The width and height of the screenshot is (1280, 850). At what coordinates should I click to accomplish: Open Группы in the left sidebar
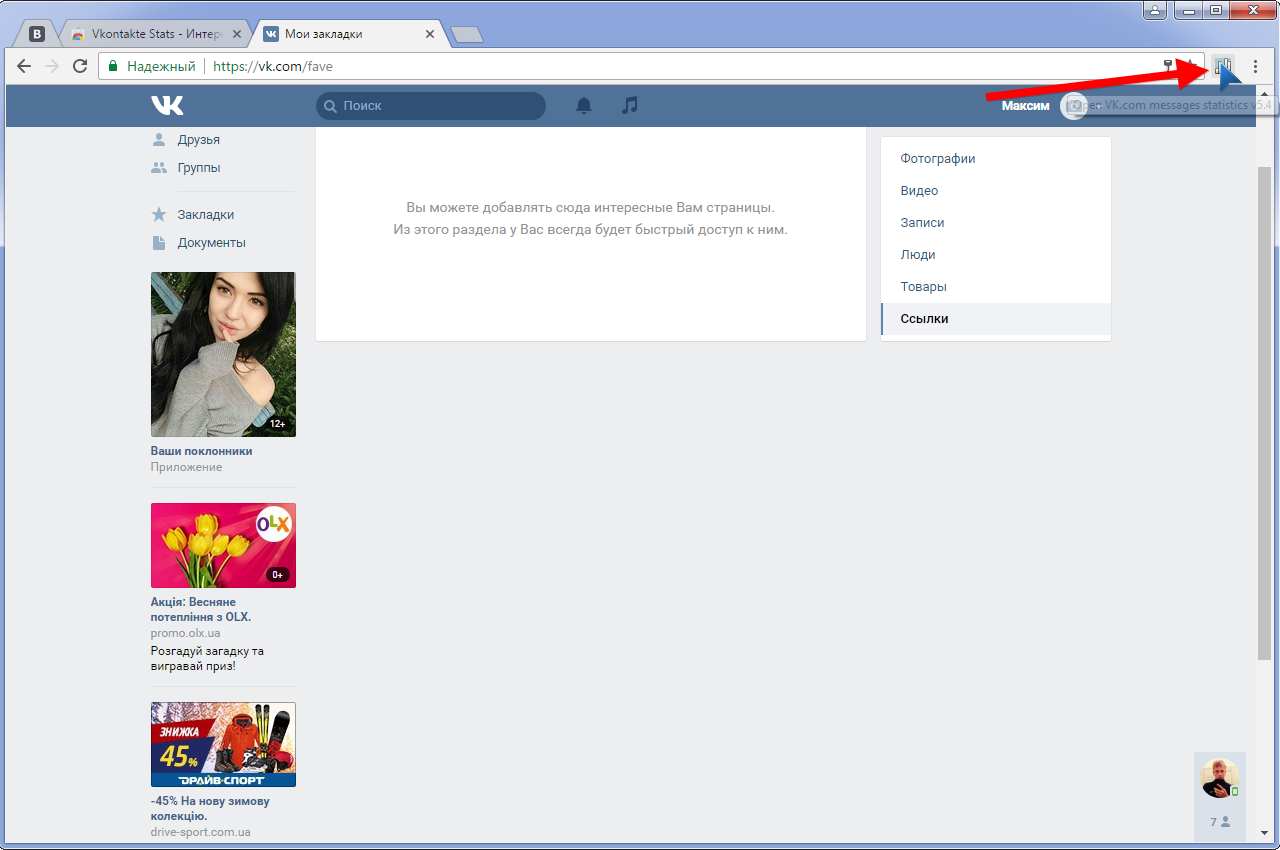(x=198, y=168)
